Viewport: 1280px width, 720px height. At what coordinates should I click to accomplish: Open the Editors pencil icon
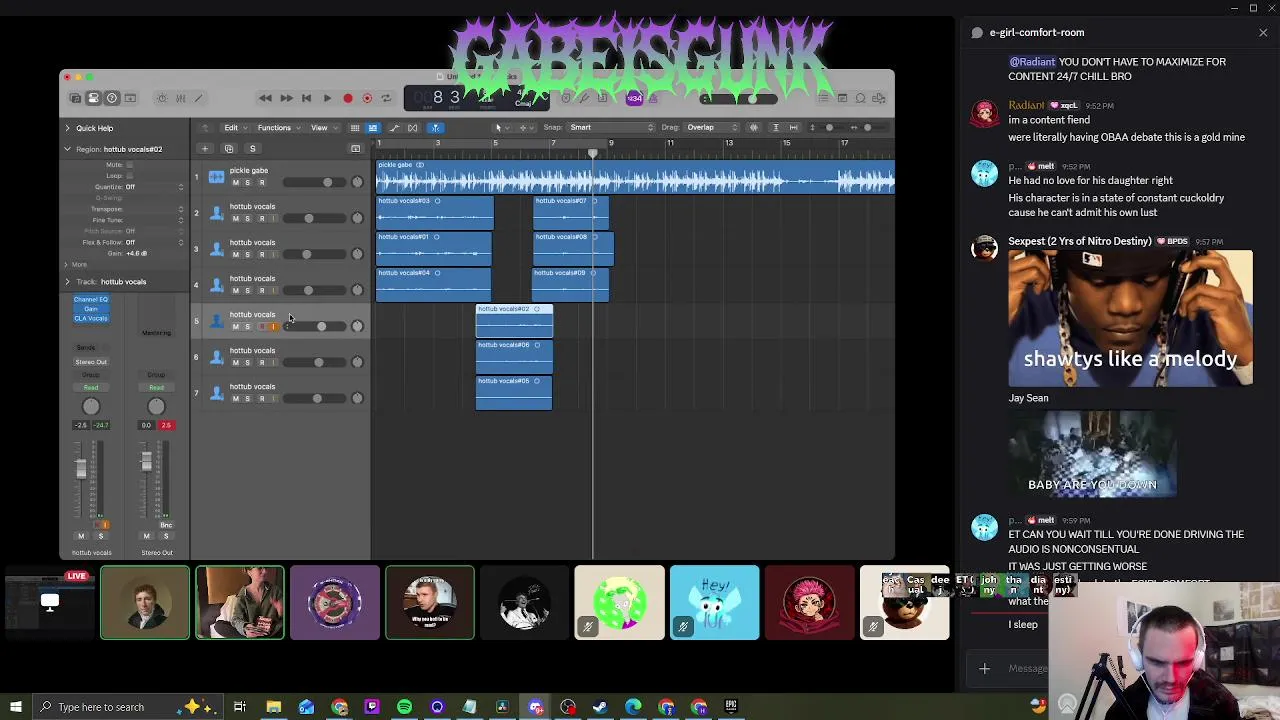click(x=198, y=98)
